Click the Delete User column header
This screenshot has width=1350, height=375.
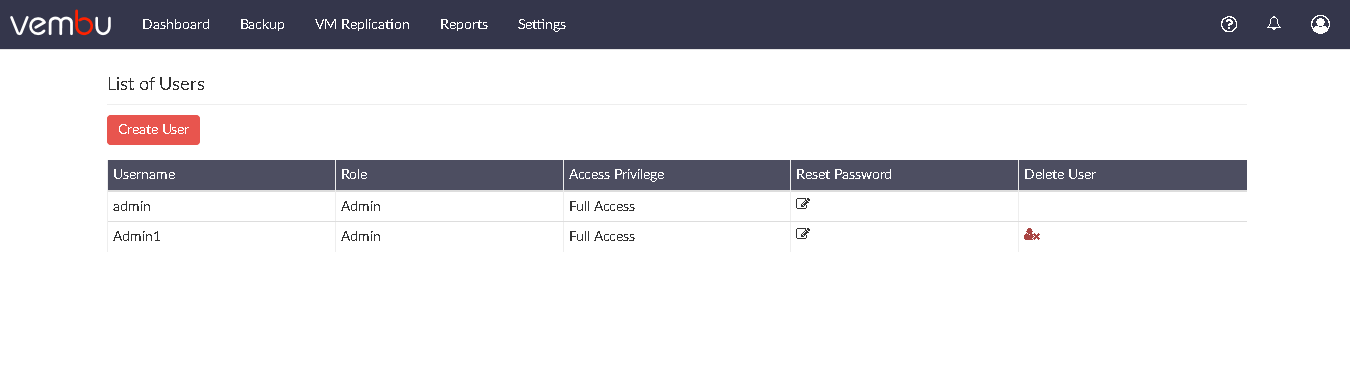point(1133,174)
